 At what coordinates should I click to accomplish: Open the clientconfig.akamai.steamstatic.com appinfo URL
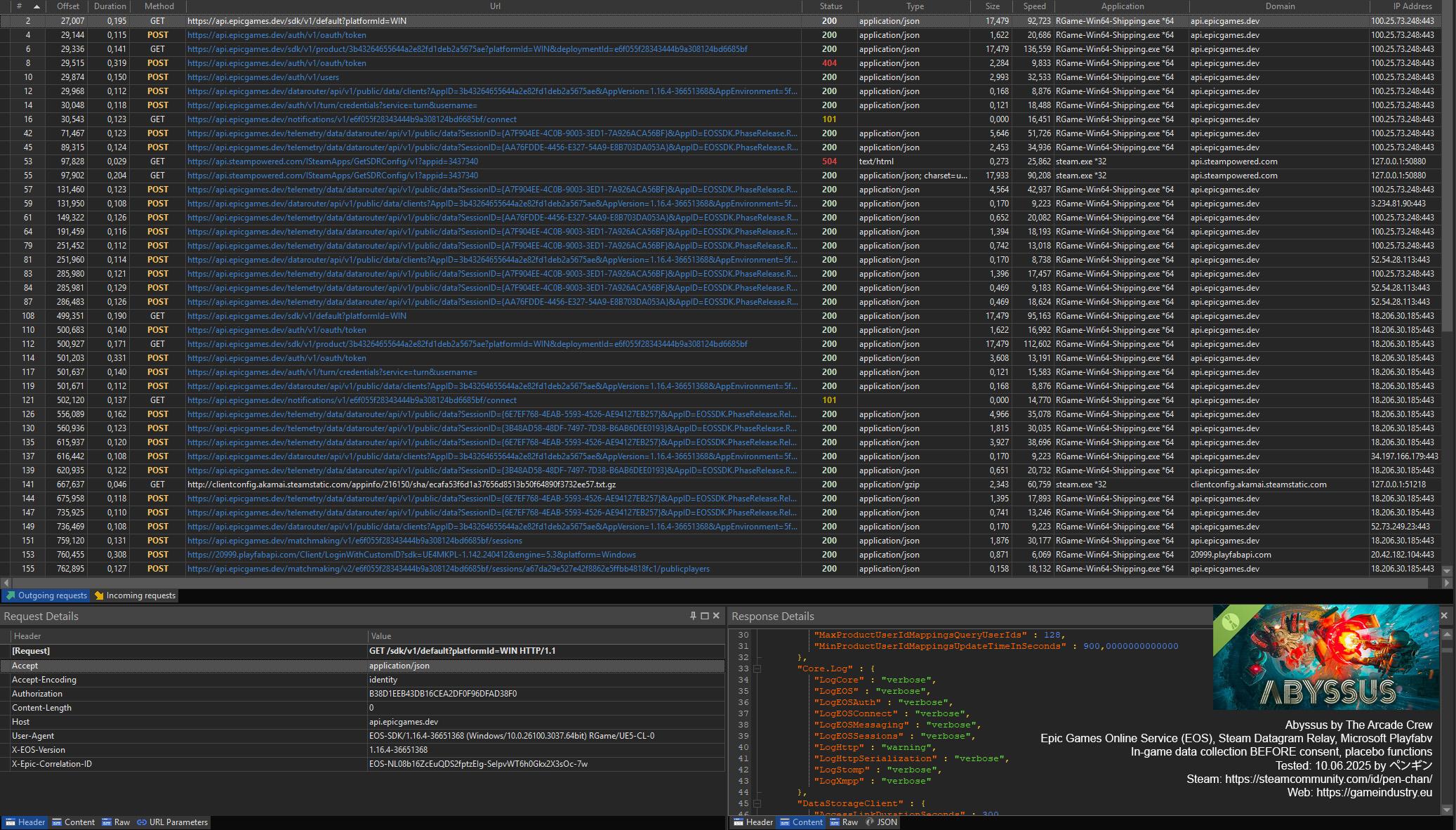[x=402, y=485]
